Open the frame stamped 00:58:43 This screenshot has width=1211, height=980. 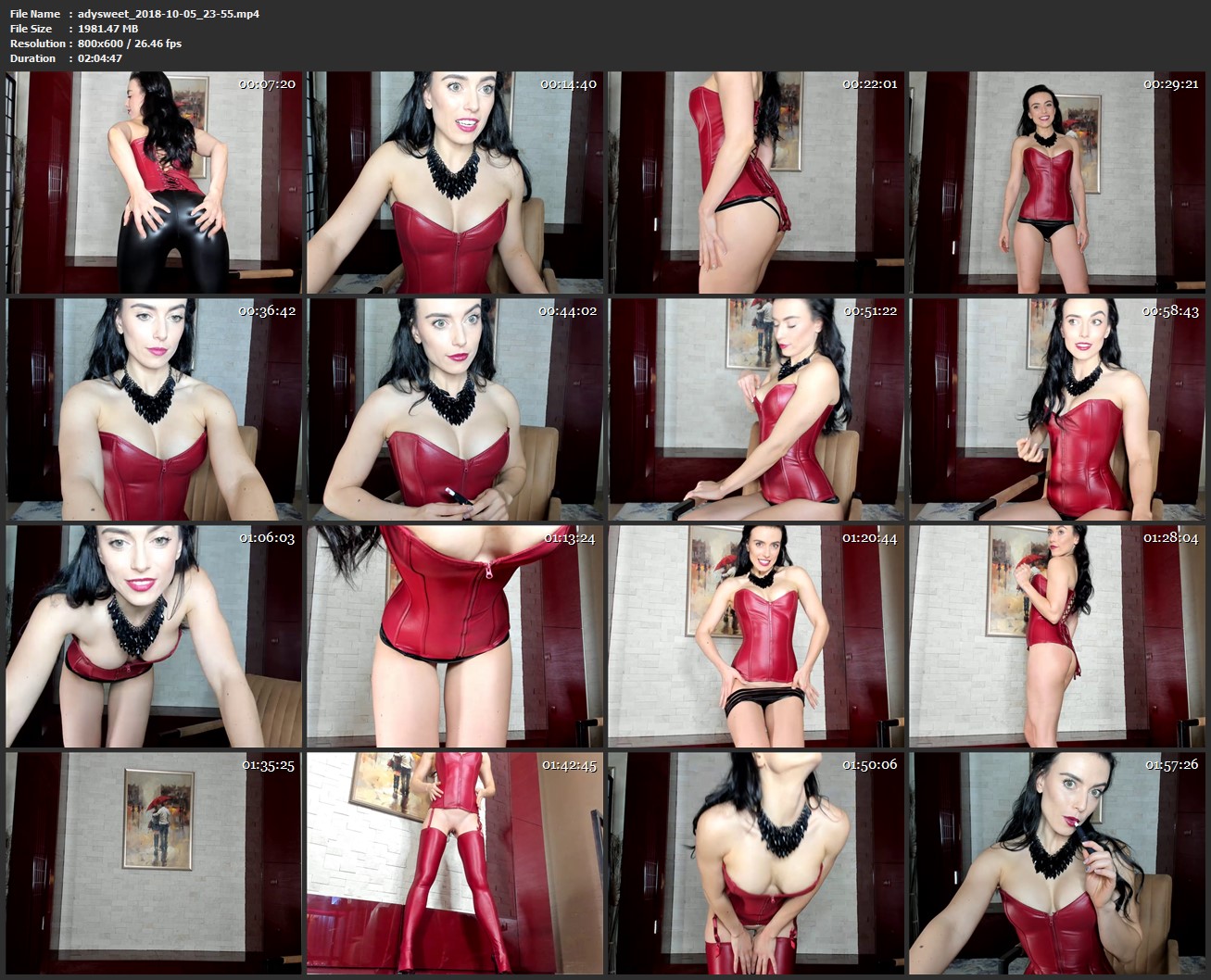[1057, 409]
